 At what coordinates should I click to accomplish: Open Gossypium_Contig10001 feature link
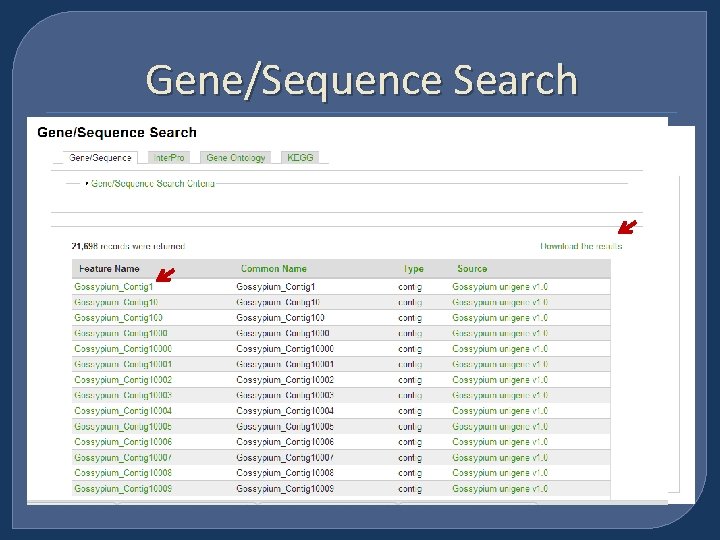coord(123,365)
